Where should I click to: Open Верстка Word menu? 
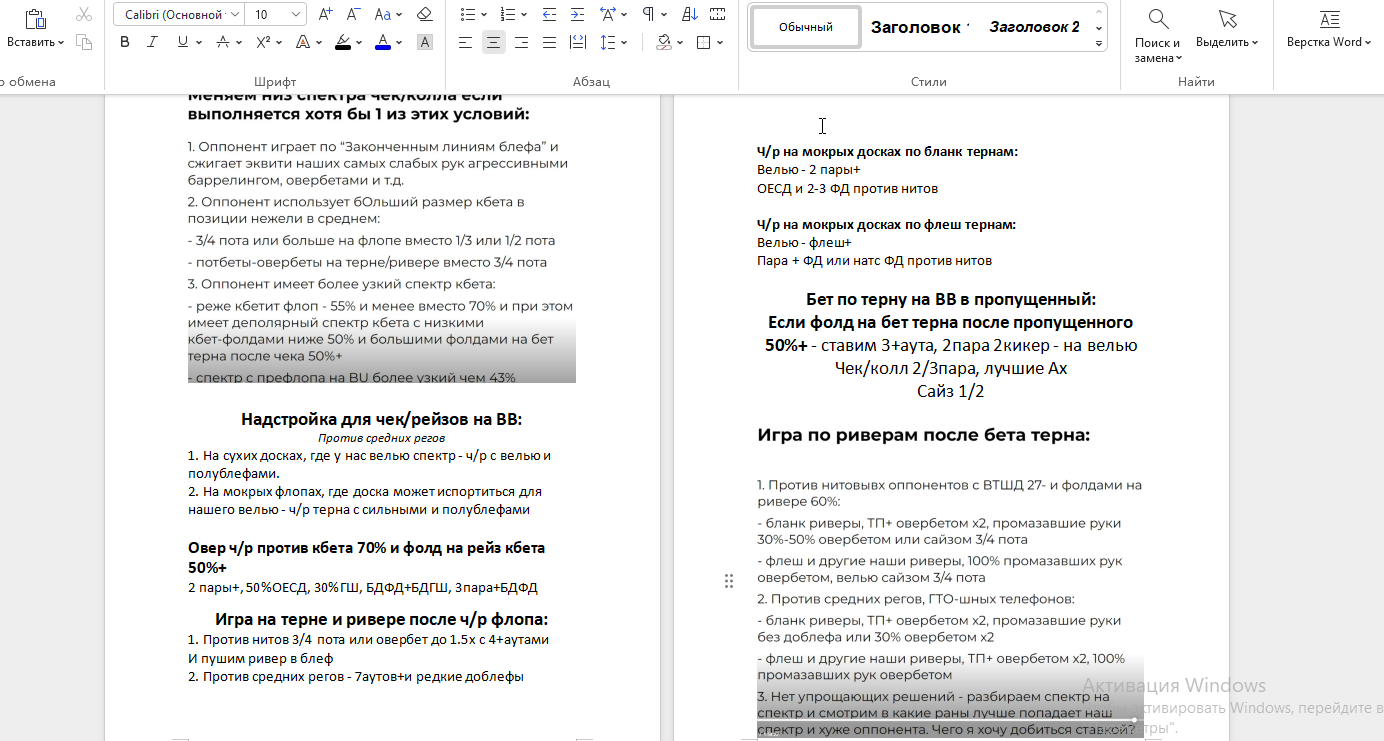[1329, 42]
